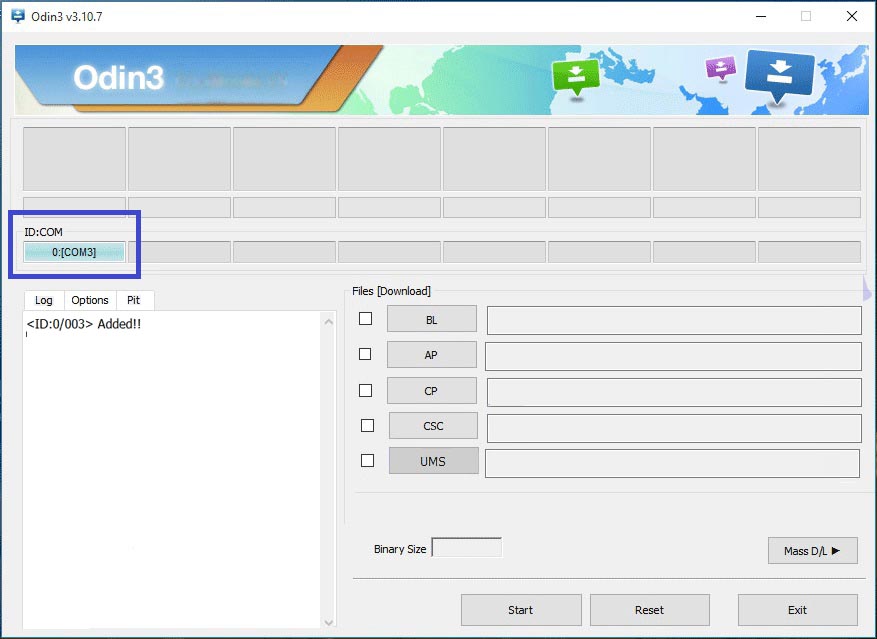This screenshot has width=877, height=639.
Task: Minimize the Odin3 window
Action: [761, 16]
